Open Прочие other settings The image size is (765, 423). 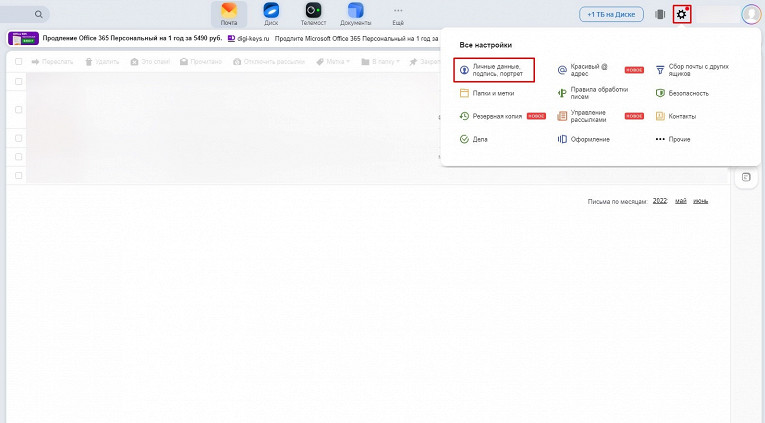pyautogui.click(x=673, y=139)
